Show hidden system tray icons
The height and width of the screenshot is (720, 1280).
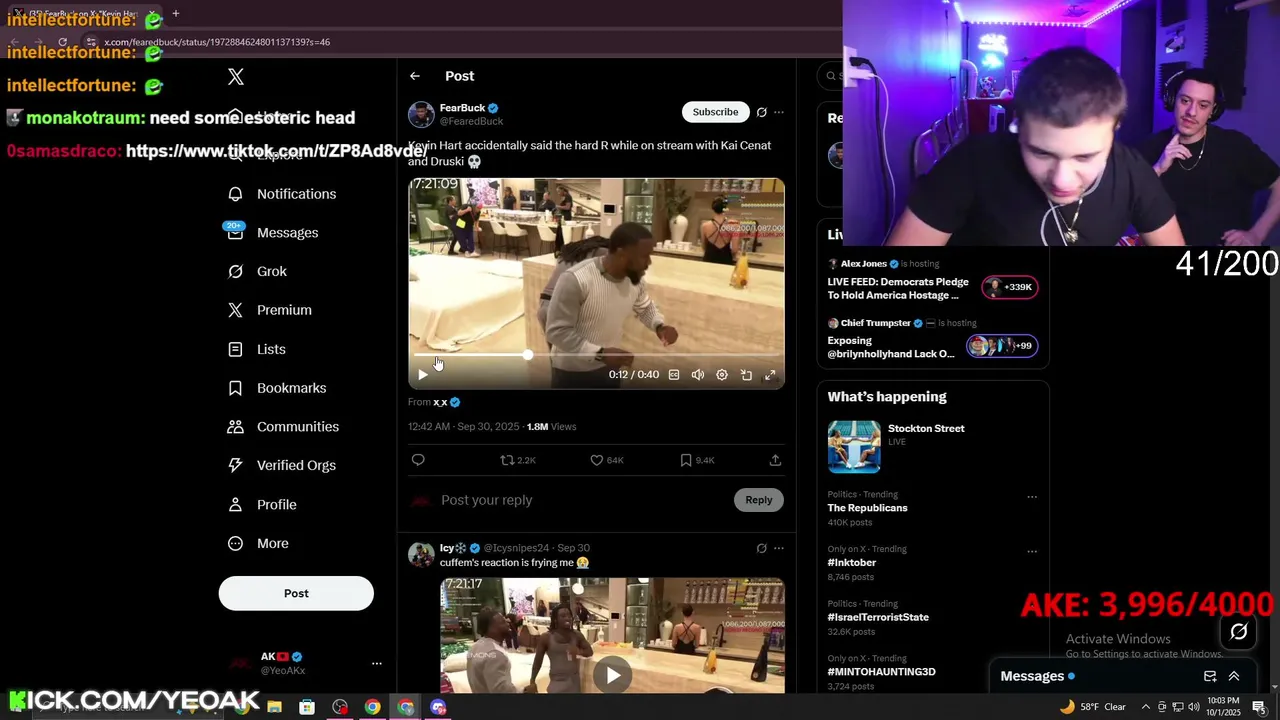click(x=1146, y=707)
